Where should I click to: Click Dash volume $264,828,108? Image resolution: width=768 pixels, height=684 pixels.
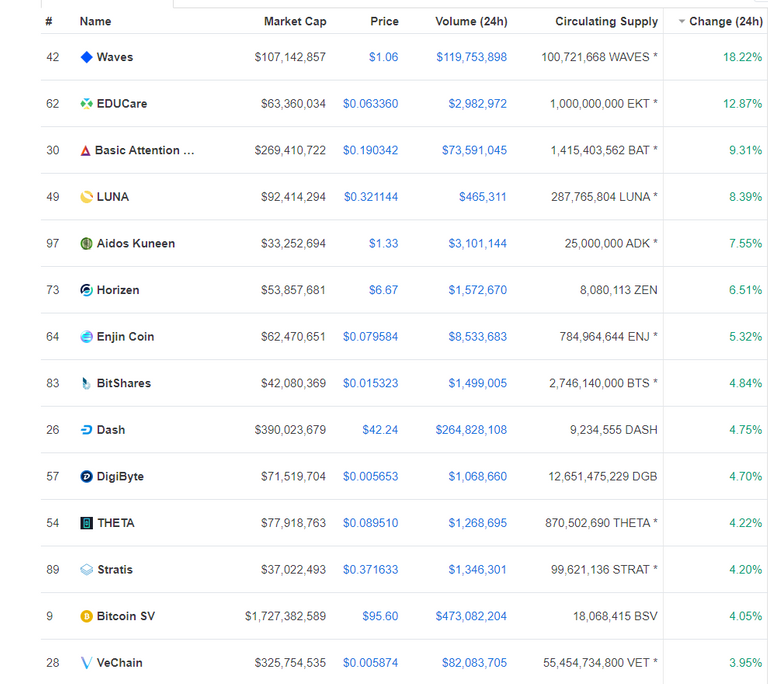[471, 430]
